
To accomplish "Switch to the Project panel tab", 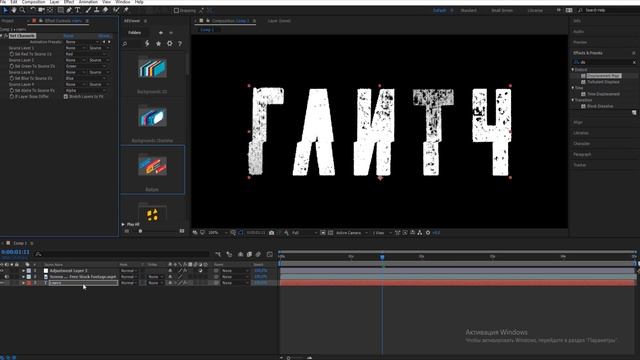I will (x=8, y=21).
